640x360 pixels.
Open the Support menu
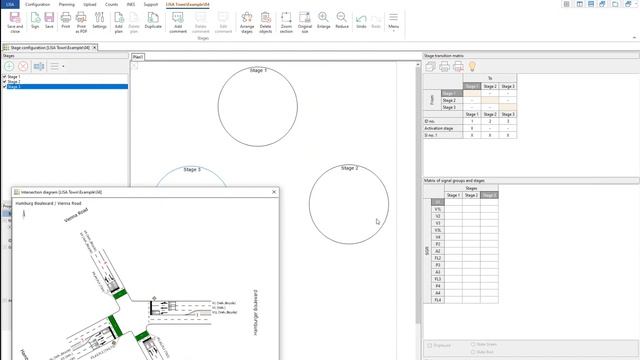[x=151, y=4]
